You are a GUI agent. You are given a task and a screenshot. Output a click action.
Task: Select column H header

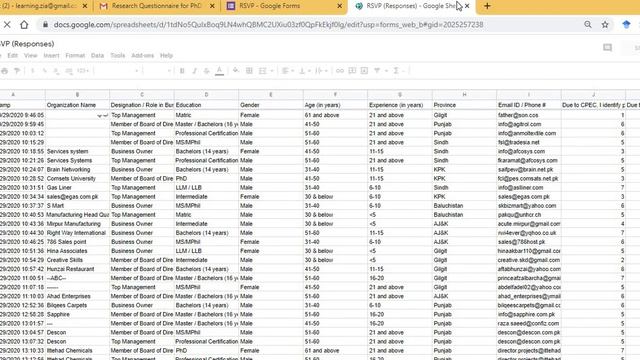click(x=464, y=95)
